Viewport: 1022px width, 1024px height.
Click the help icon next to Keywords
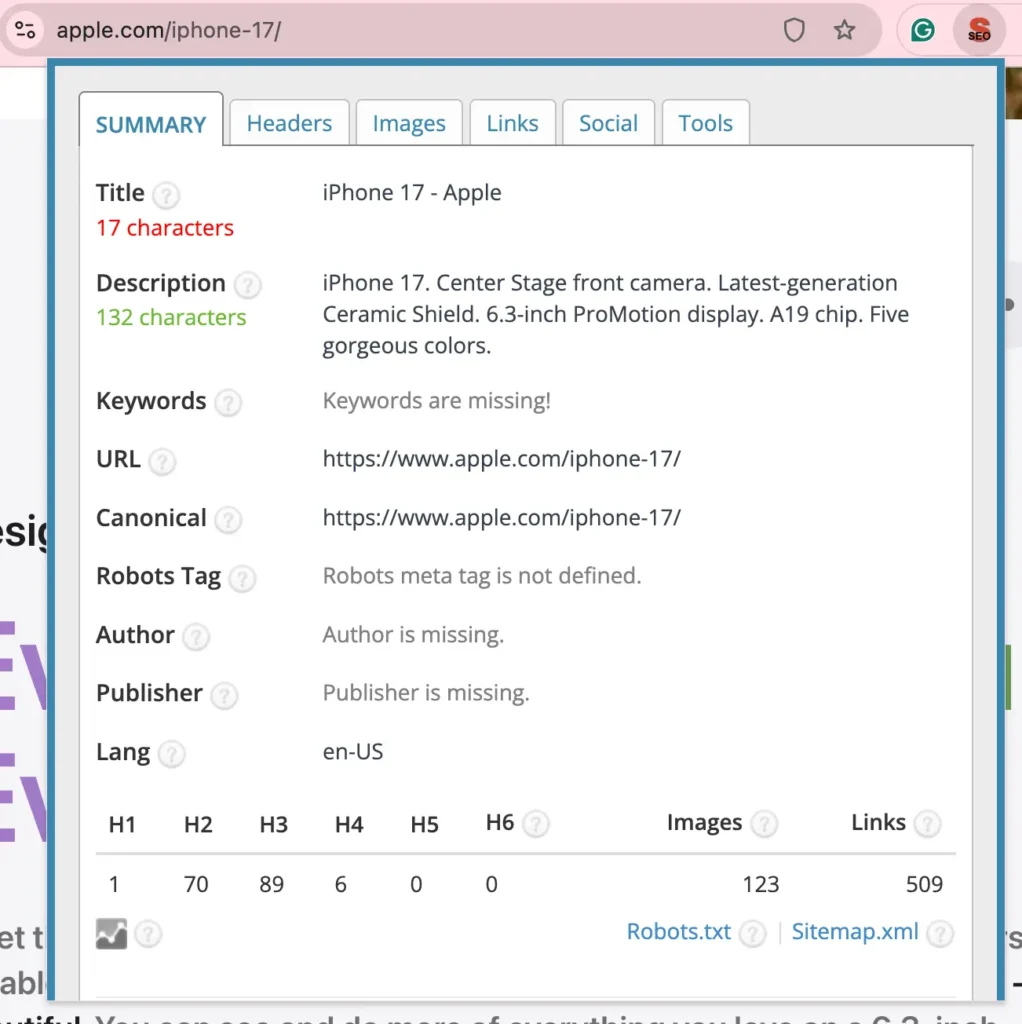[228, 402]
